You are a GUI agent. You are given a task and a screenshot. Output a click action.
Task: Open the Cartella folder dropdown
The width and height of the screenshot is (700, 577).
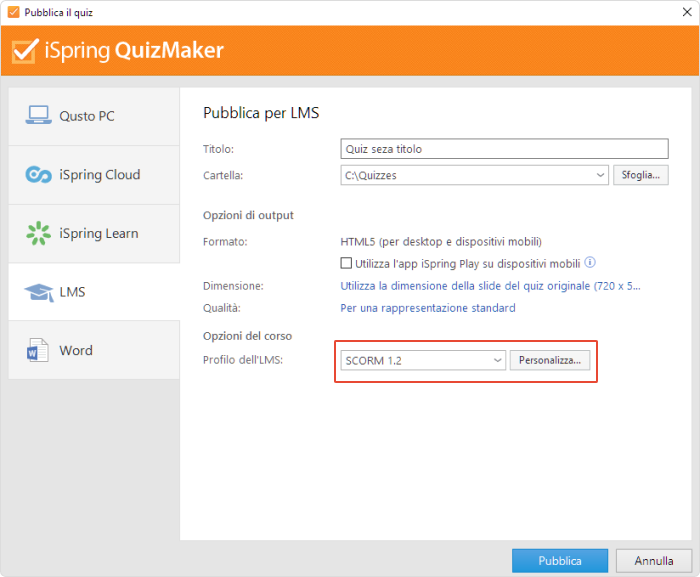(x=600, y=175)
